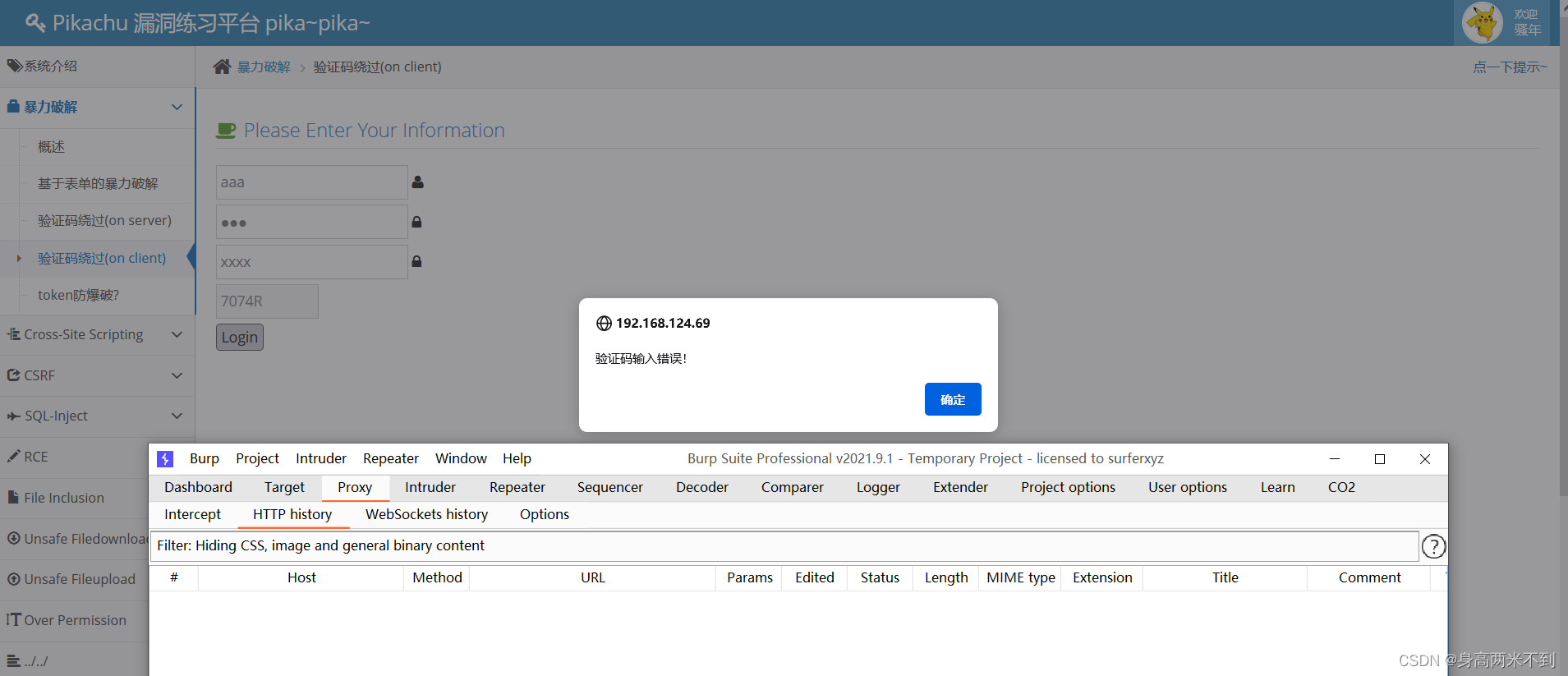The height and width of the screenshot is (676, 1568).
Task: Open the Project options tab
Action: (x=1068, y=487)
